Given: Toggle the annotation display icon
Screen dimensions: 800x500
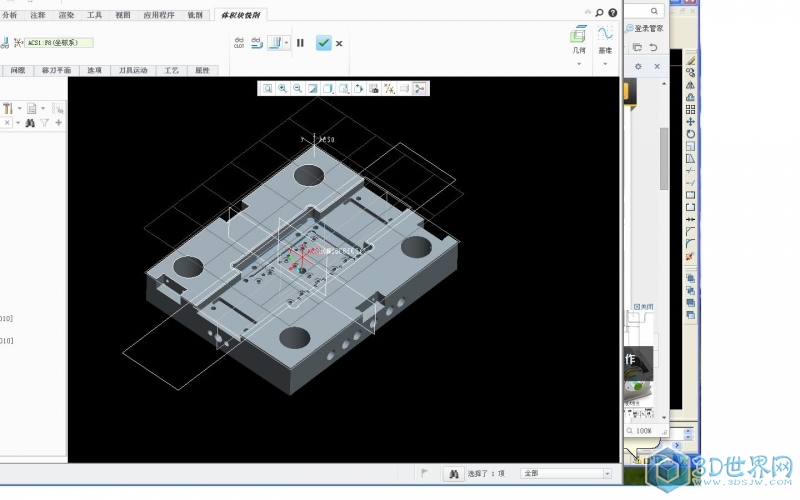Looking at the screenshot, I should coord(405,89).
